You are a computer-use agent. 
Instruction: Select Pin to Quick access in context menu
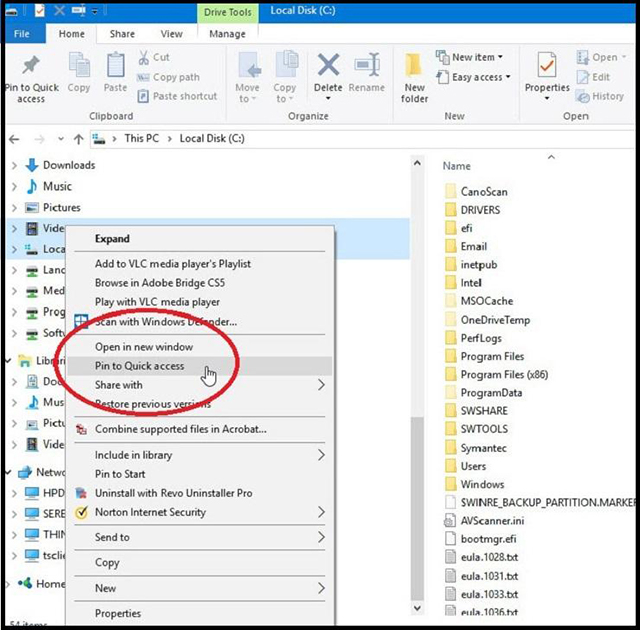point(139,366)
